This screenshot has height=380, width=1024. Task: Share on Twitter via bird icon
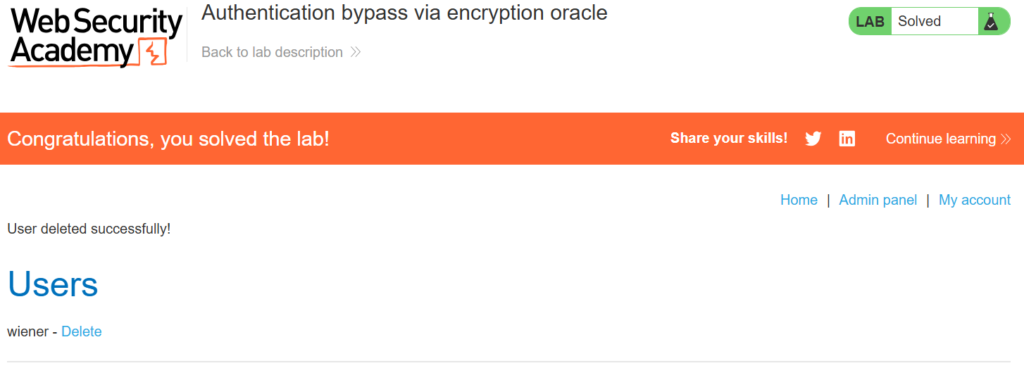(x=813, y=138)
